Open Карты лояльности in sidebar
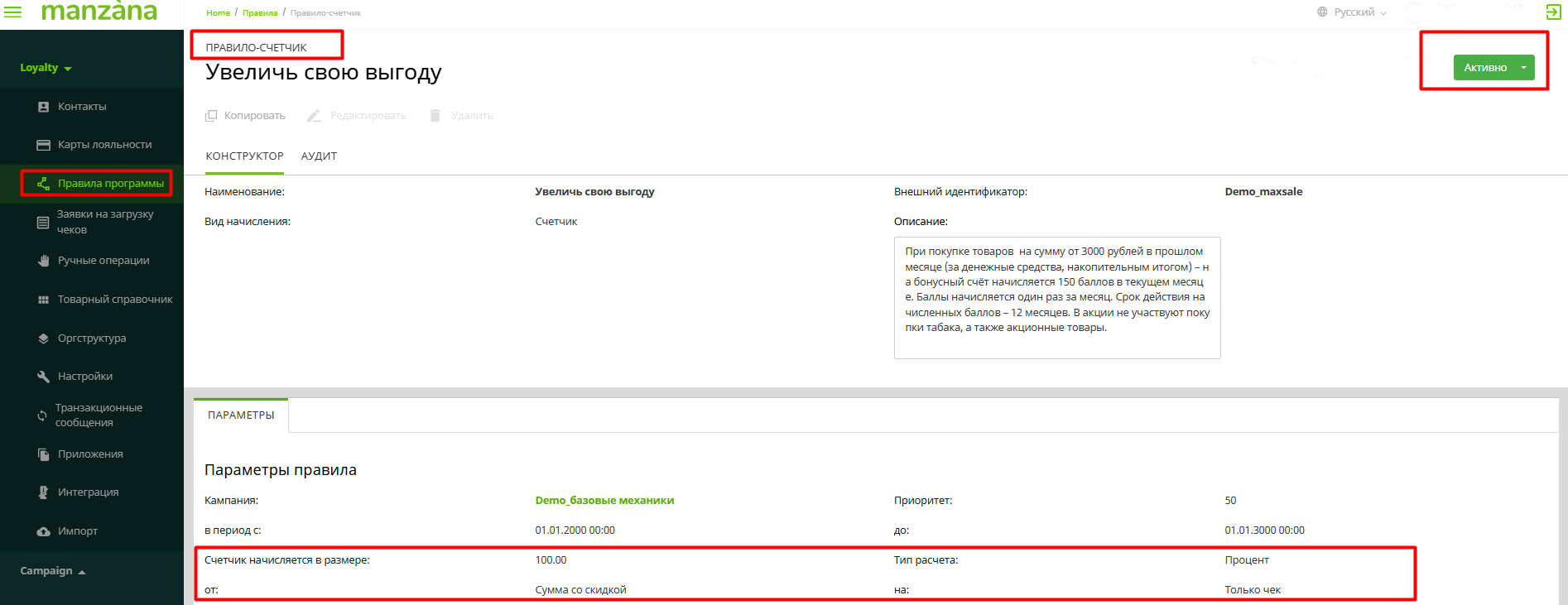Viewport: 1568px width, 605px height. pyautogui.click(x=104, y=145)
